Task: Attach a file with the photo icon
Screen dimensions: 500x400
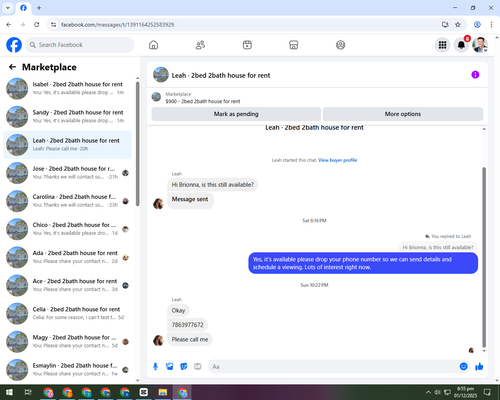Action: click(170, 367)
